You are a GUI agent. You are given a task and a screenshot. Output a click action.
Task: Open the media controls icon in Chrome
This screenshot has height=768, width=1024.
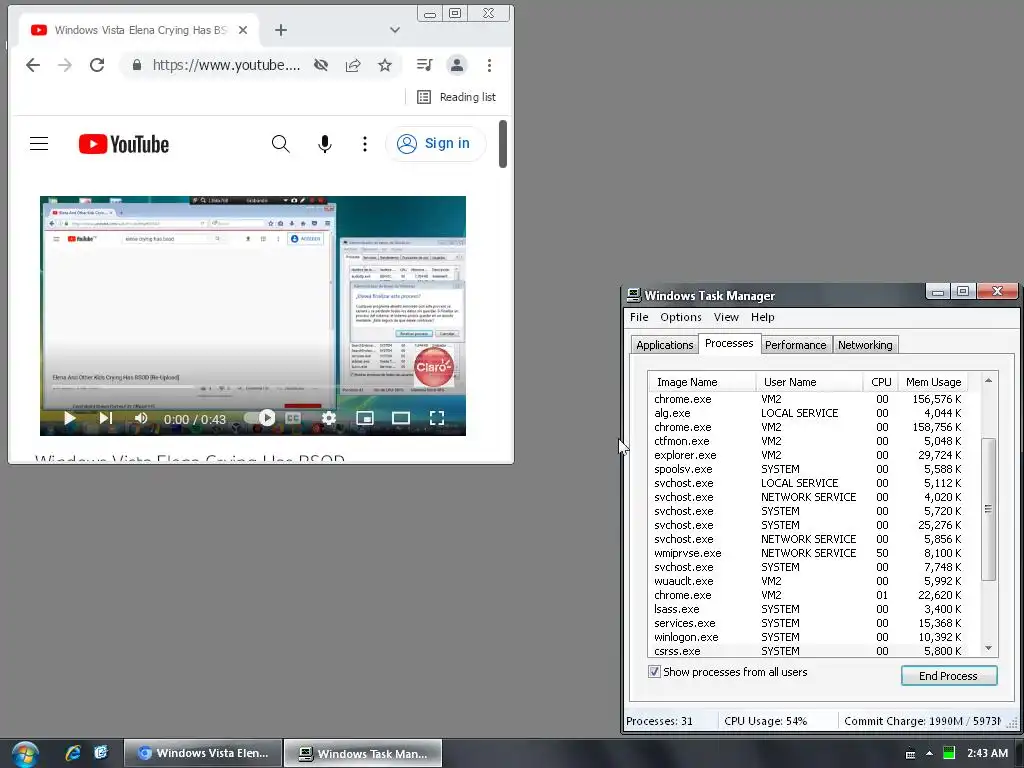click(424, 65)
